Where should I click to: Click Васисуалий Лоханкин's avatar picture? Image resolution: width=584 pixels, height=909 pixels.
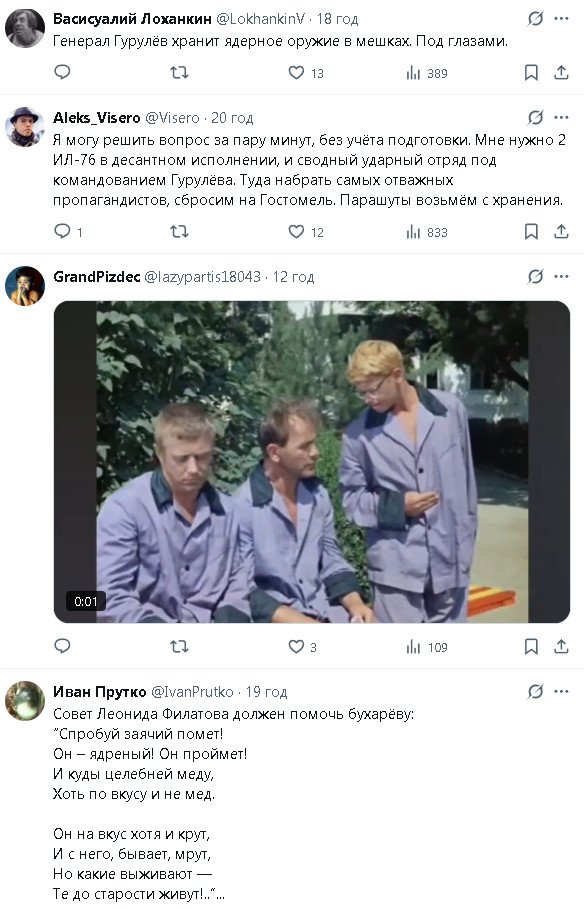[x=25, y=28]
